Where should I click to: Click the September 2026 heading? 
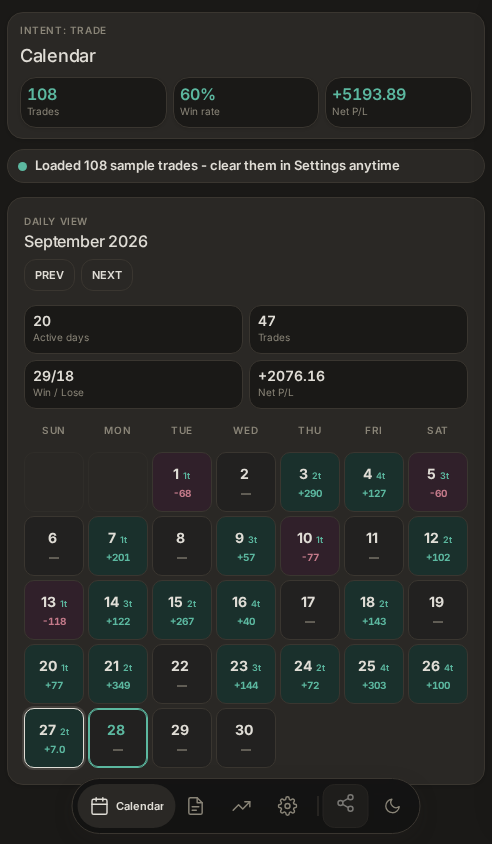coord(86,242)
